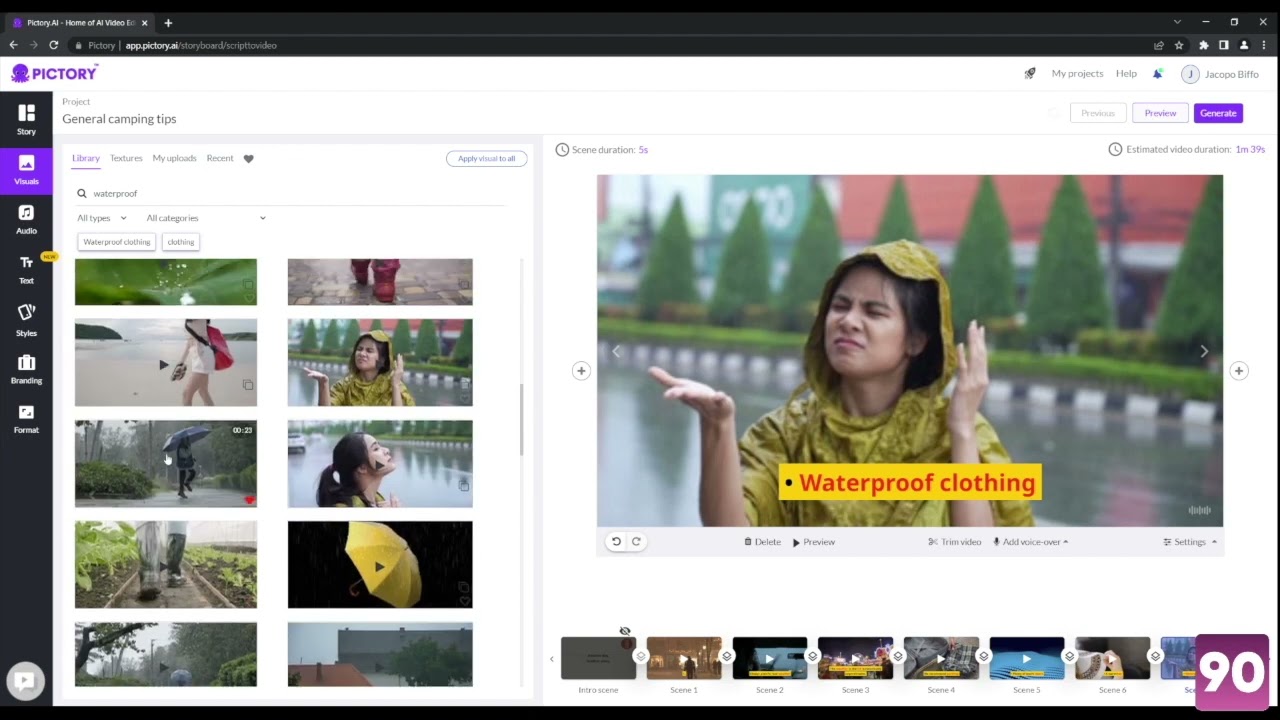The height and width of the screenshot is (720, 1280).
Task: Click the transition icon after Intro scene
Action: [641, 656]
